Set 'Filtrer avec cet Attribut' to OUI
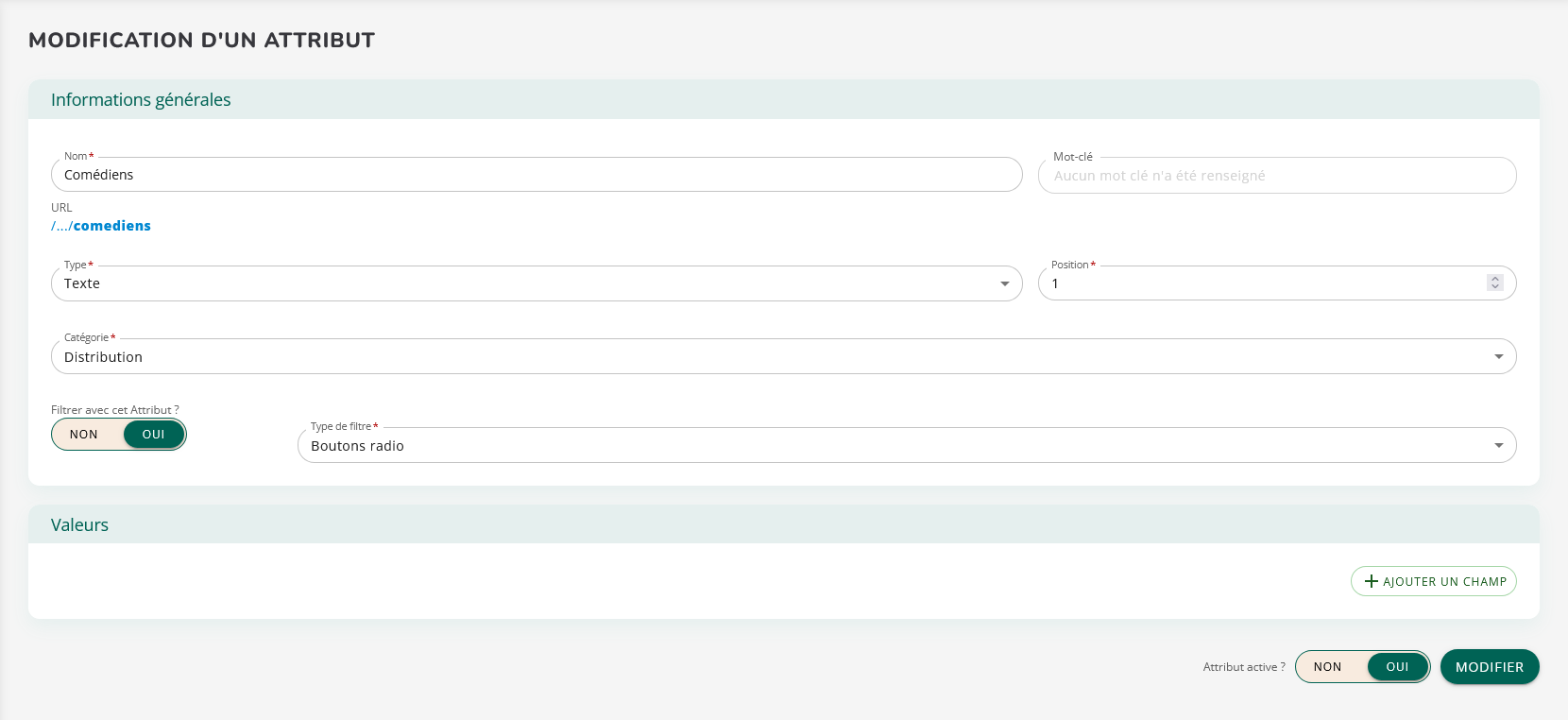The width and height of the screenshot is (1568, 720). pos(154,435)
